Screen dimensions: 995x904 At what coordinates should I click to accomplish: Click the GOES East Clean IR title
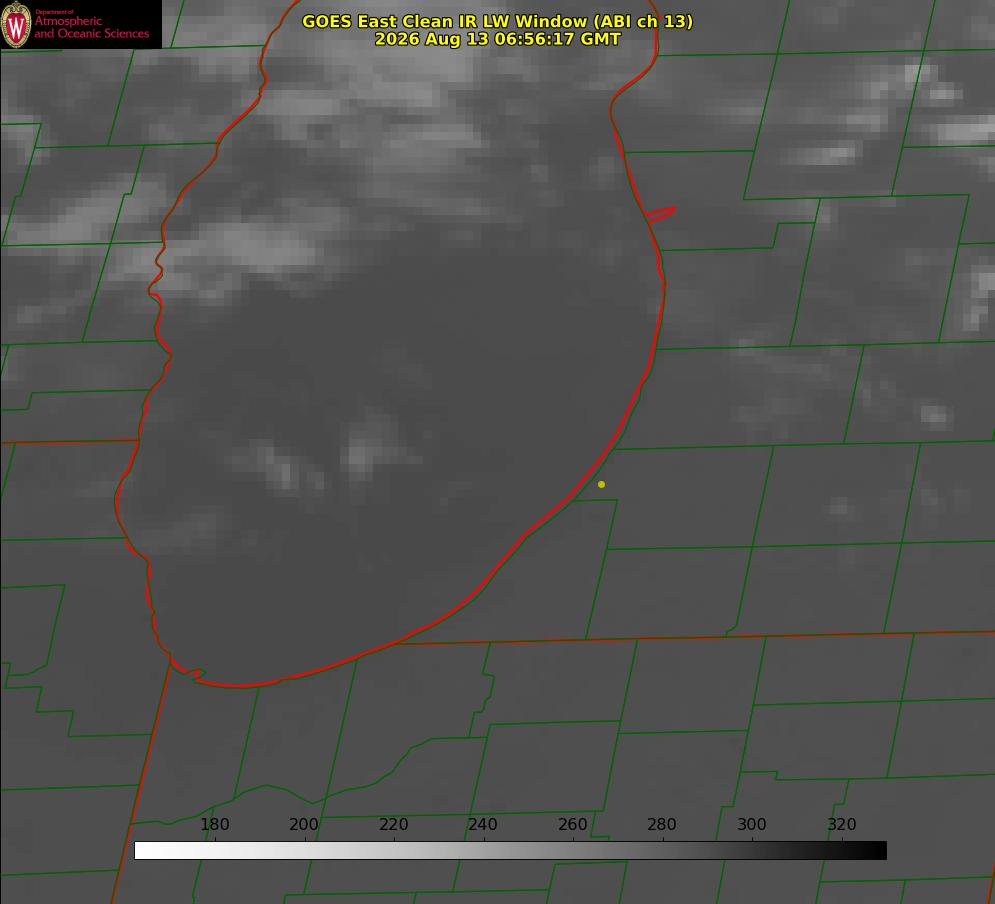pos(498,21)
